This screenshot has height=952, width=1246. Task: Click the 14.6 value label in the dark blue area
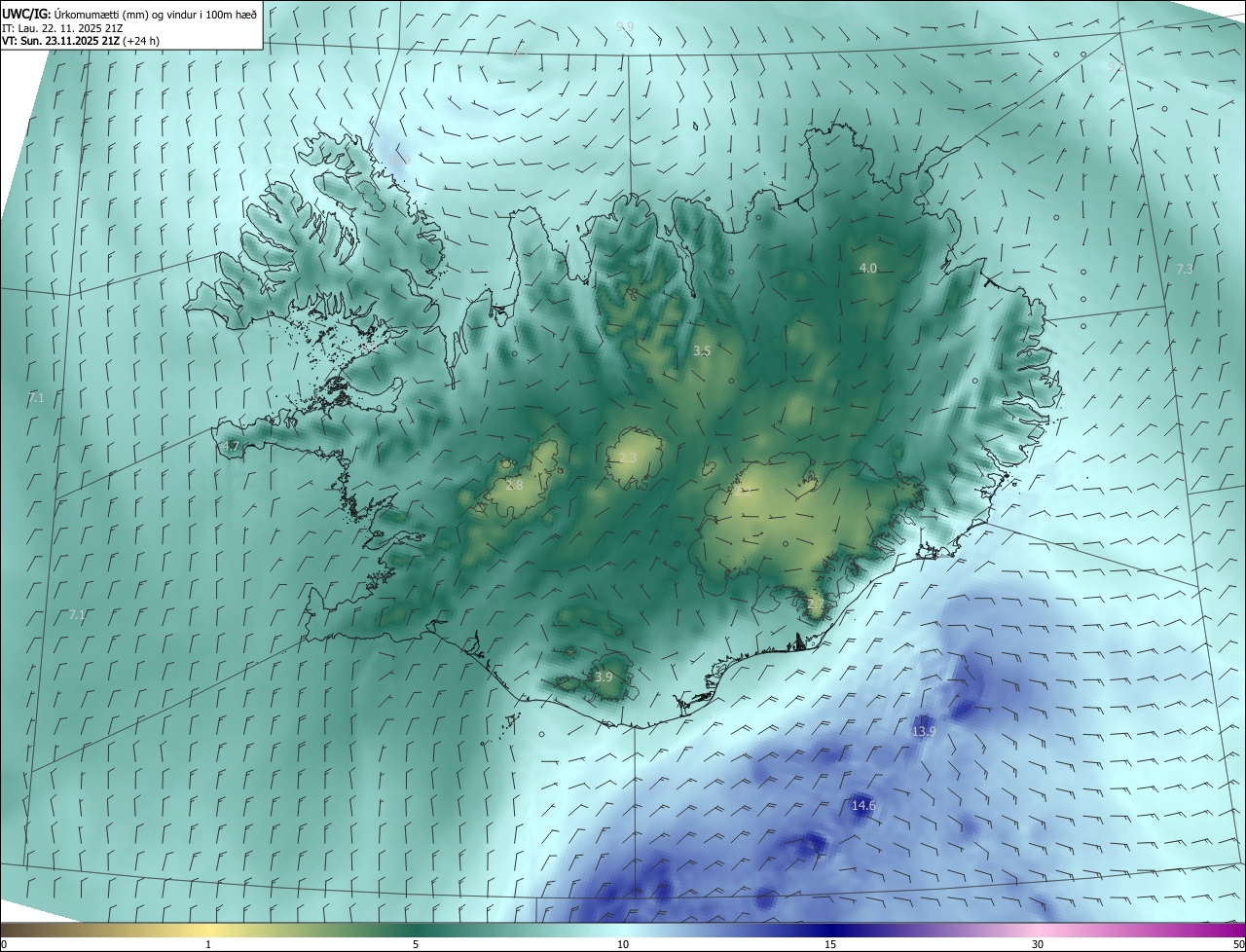(x=863, y=805)
